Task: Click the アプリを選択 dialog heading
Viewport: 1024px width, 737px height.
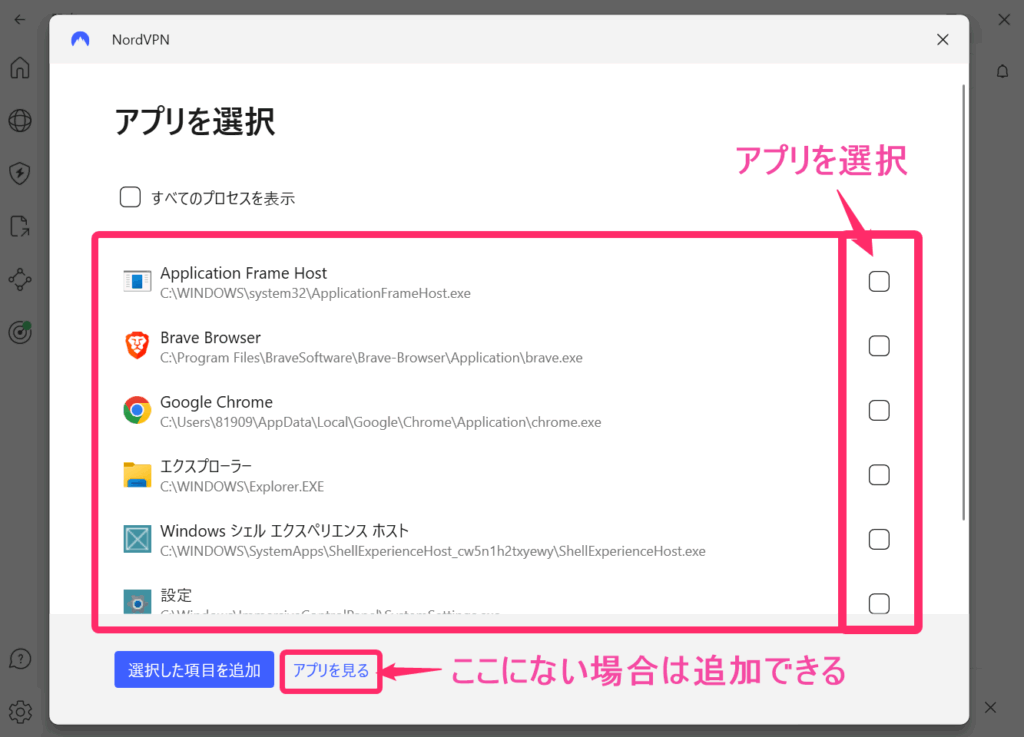Action: [x=195, y=121]
